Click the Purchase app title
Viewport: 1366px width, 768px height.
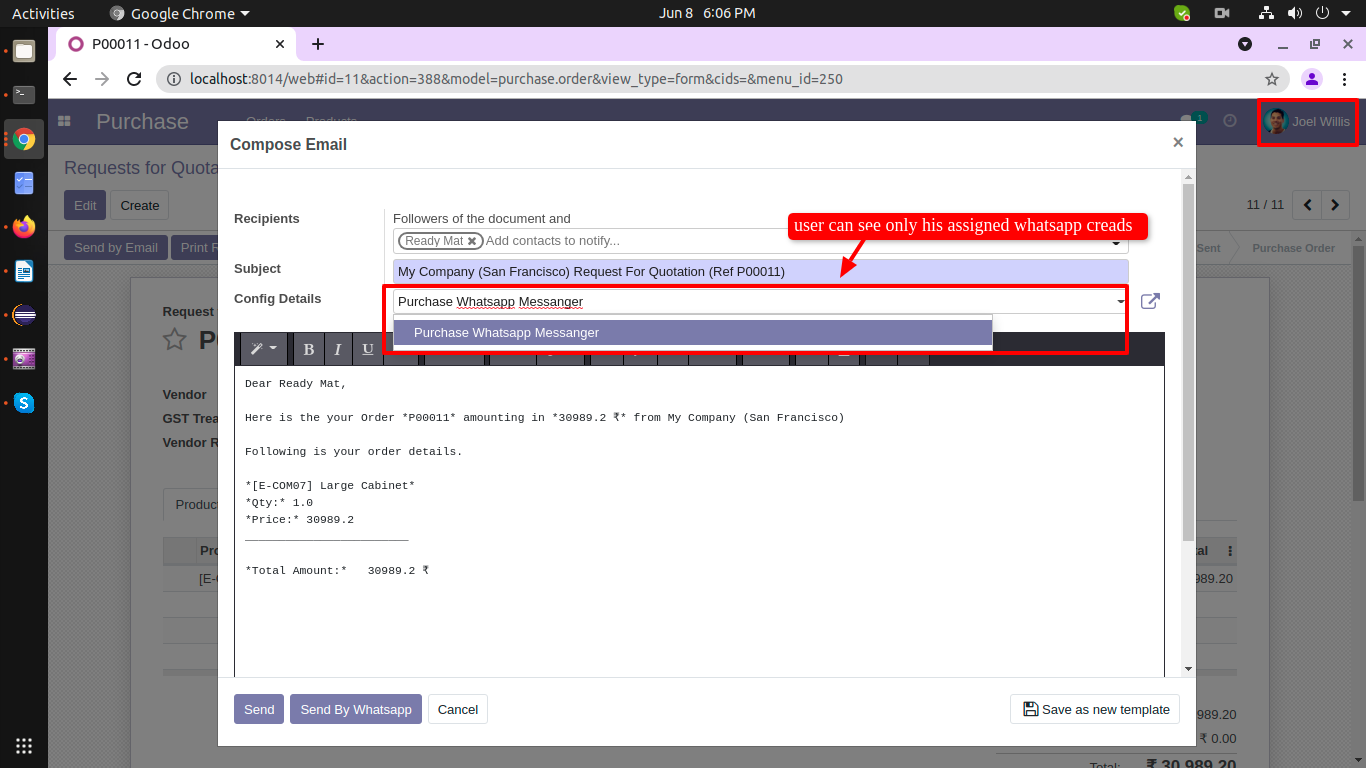[142, 122]
